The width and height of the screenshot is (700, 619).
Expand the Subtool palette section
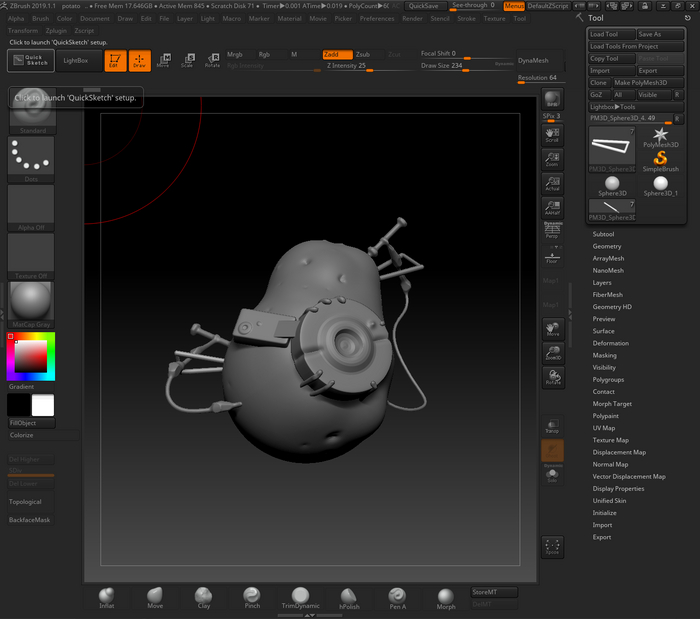click(x=604, y=234)
